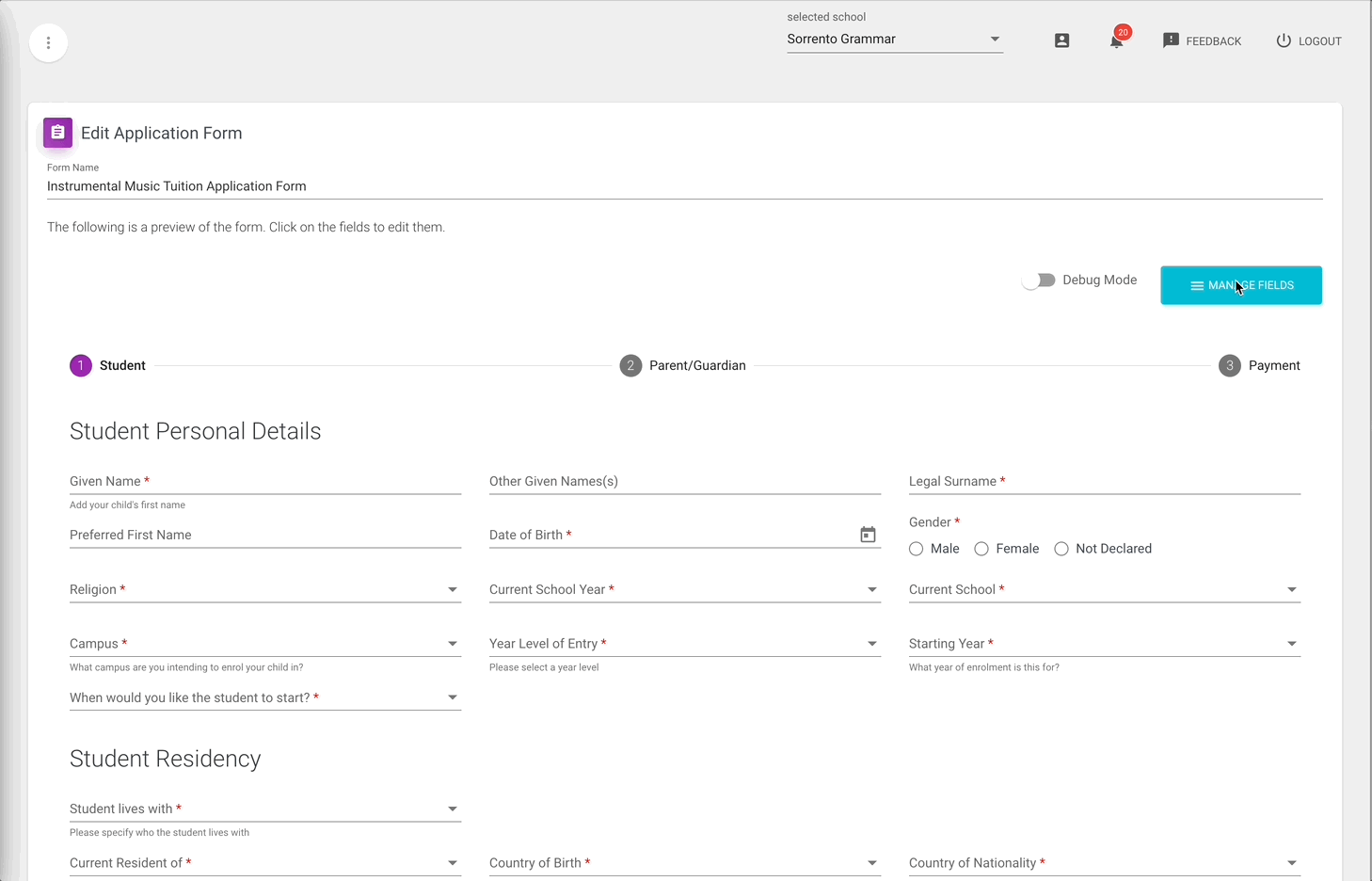The width and height of the screenshot is (1372, 881).
Task: Open the account profile icon
Action: click(1061, 40)
